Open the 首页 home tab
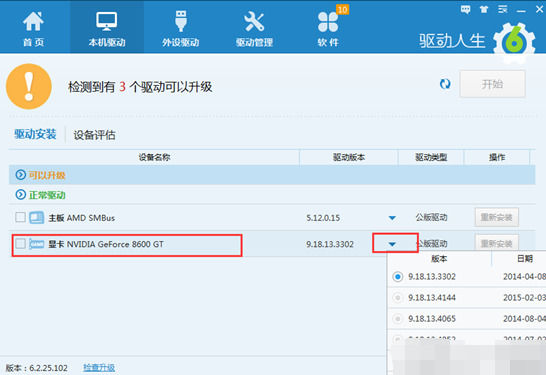The width and height of the screenshot is (546, 375). [x=33, y=28]
